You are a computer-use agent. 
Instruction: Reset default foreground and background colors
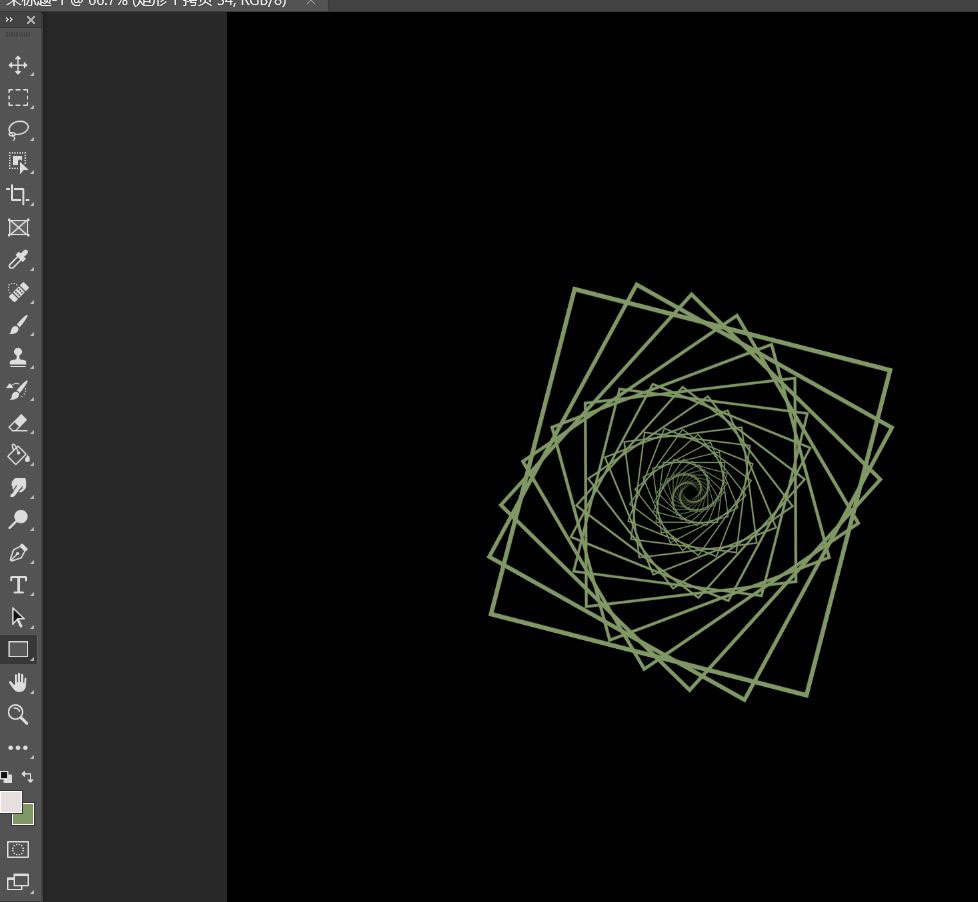(x=6, y=777)
